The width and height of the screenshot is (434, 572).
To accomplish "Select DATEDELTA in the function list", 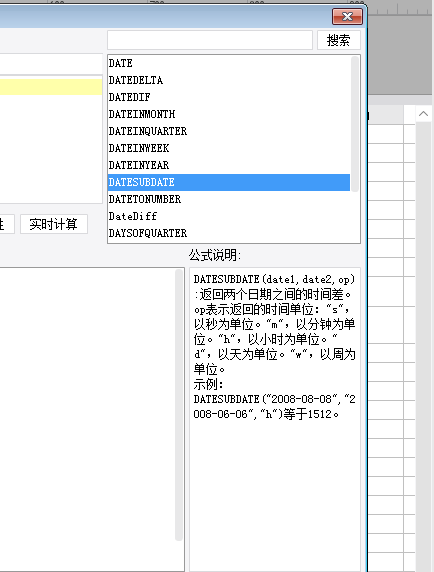I will pos(229,80).
